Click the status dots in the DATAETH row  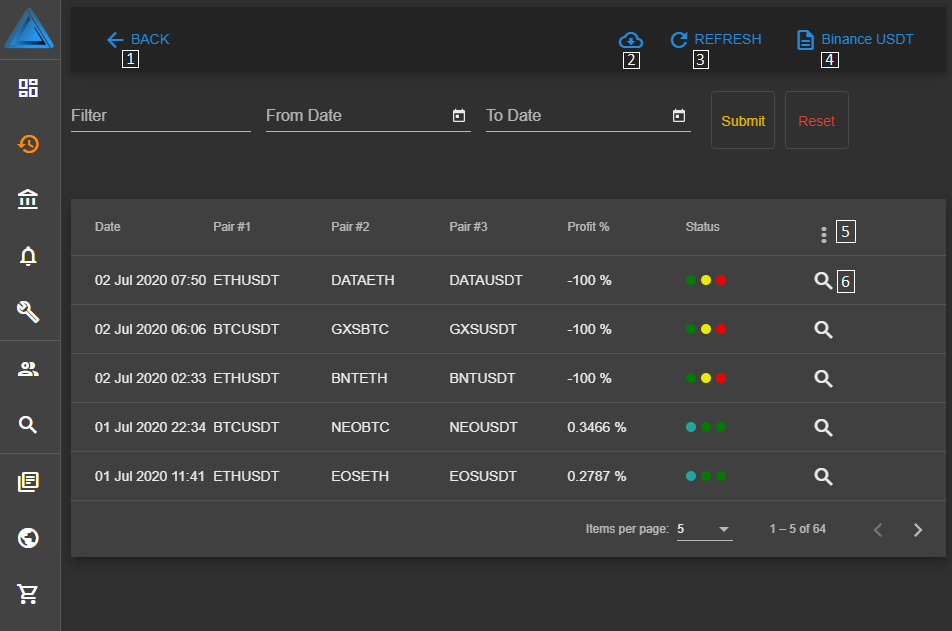pyautogui.click(x=706, y=280)
